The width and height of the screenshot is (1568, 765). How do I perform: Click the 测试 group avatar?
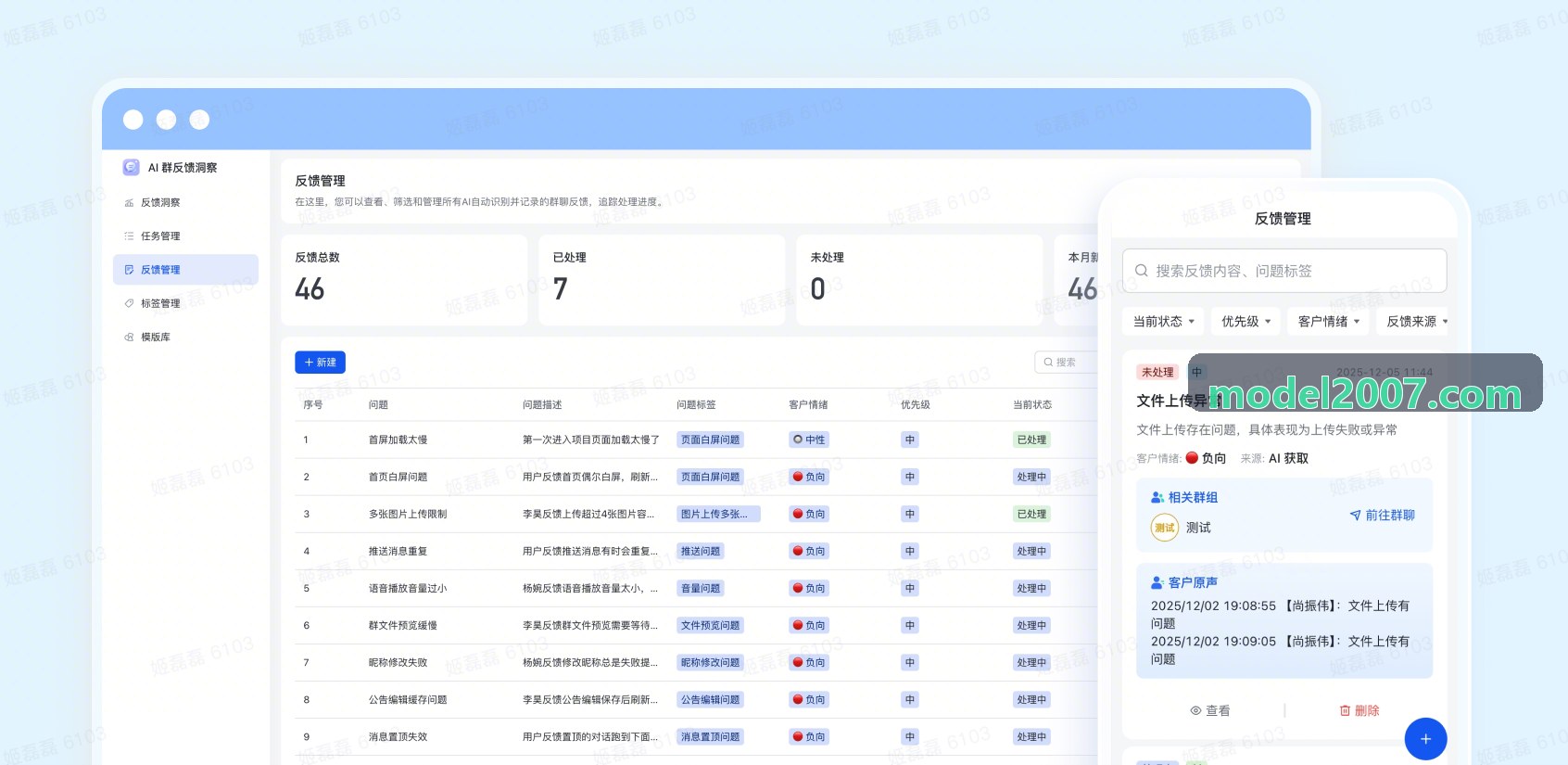pos(1165,528)
